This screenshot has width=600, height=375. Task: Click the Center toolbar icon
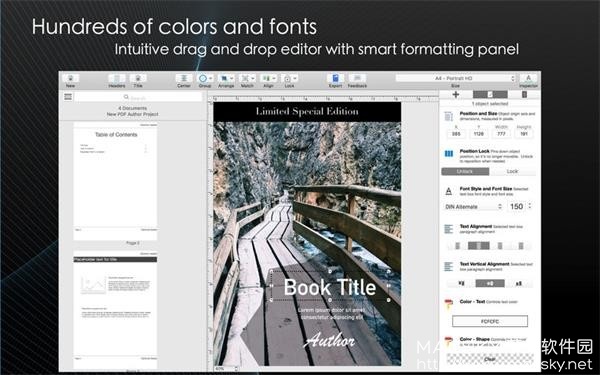pos(184,78)
